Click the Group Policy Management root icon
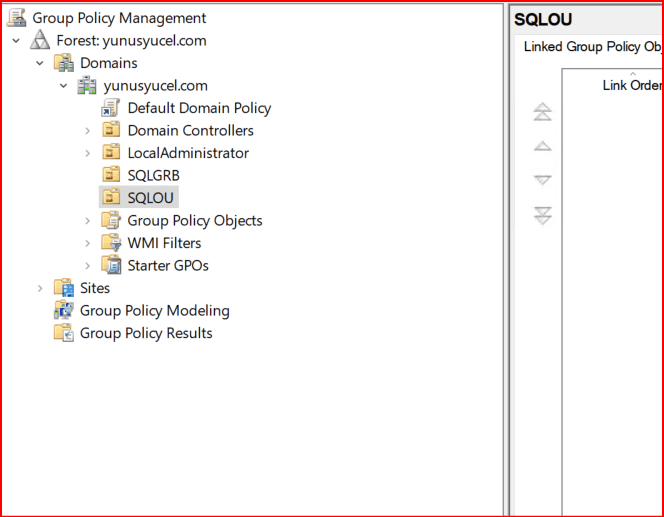 [x=17, y=18]
